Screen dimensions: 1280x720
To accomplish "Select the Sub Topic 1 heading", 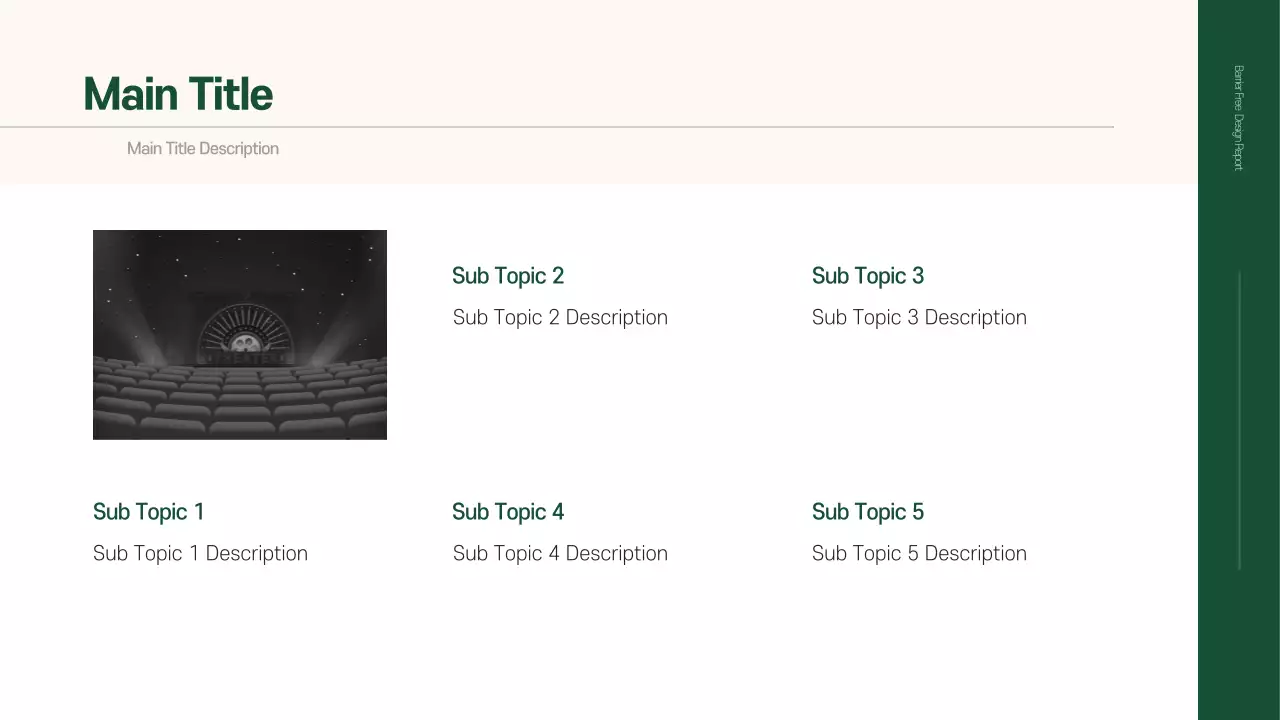I will point(149,512).
